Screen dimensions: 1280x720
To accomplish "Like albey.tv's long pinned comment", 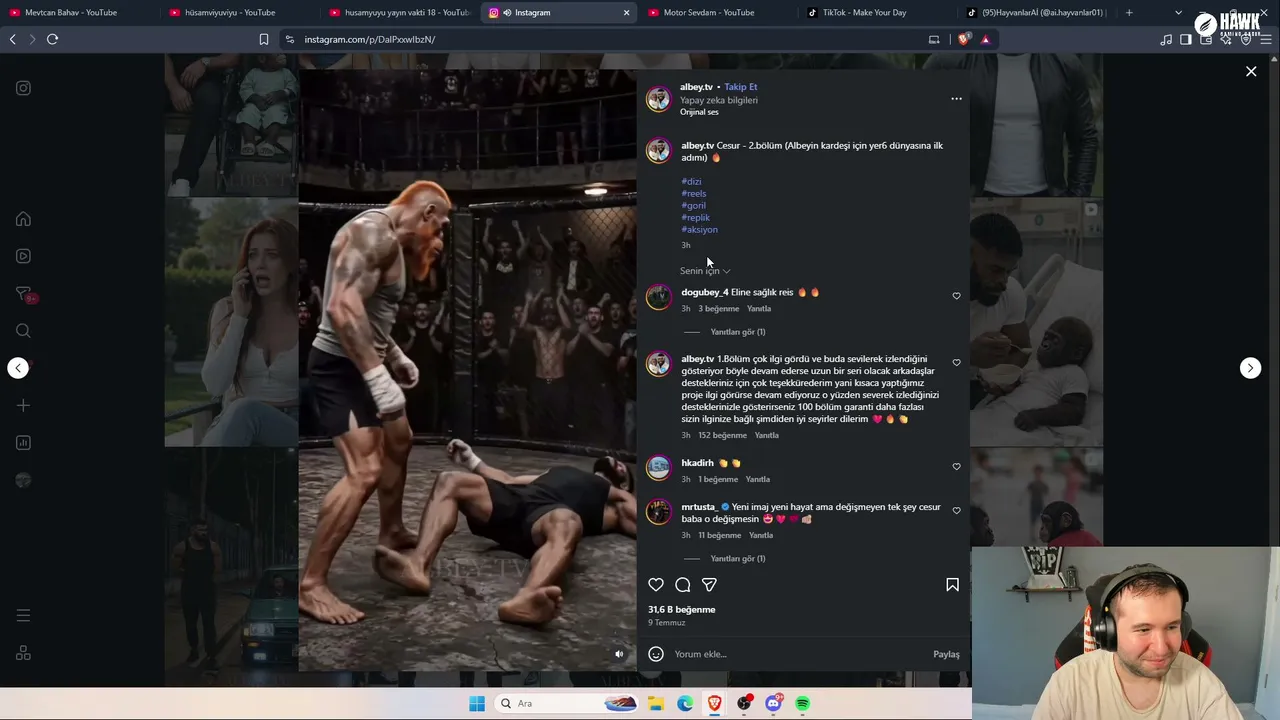I will click(956, 363).
